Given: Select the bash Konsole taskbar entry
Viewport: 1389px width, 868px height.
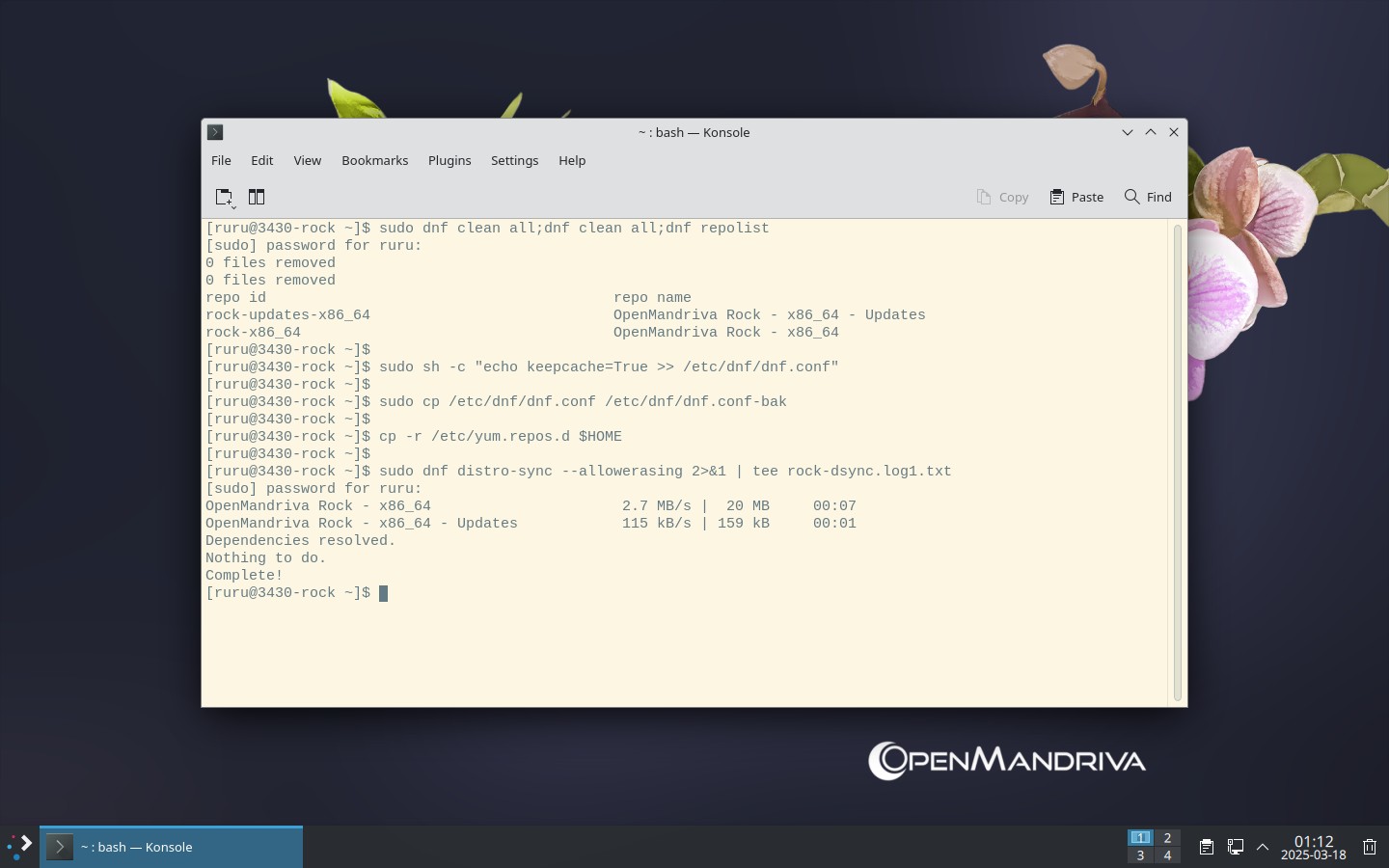Looking at the screenshot, I should tap(171, 847).
